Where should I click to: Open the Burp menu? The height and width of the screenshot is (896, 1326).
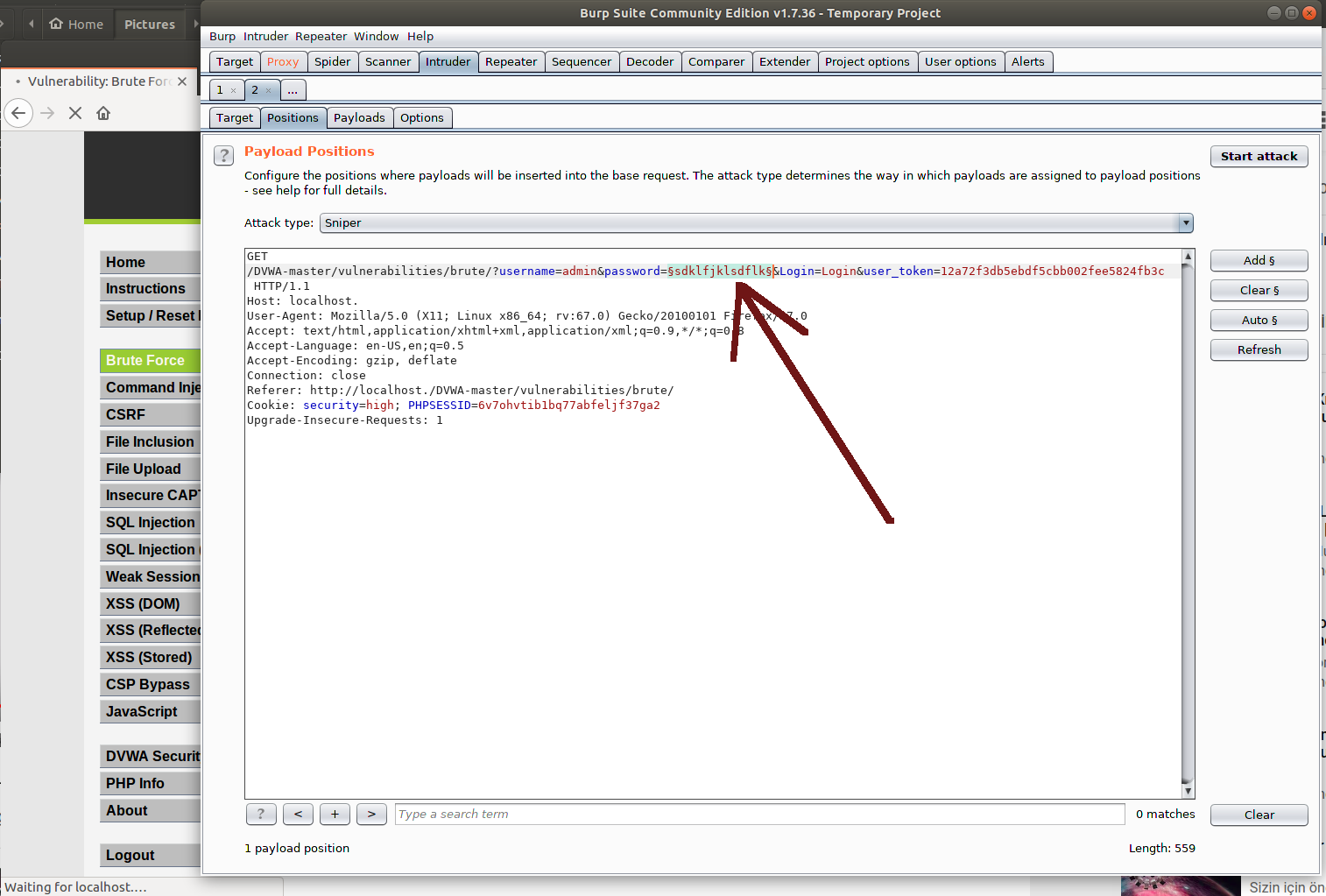(222, 36)
